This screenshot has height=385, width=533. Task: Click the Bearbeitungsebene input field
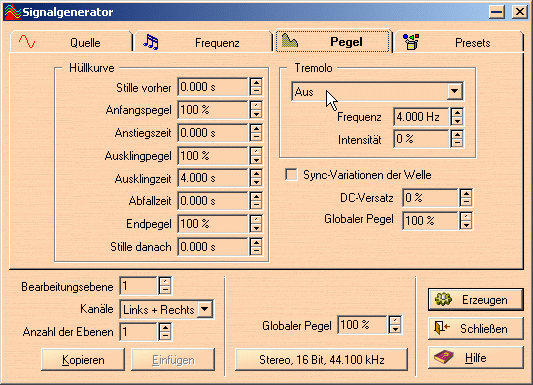pos(139,286)
